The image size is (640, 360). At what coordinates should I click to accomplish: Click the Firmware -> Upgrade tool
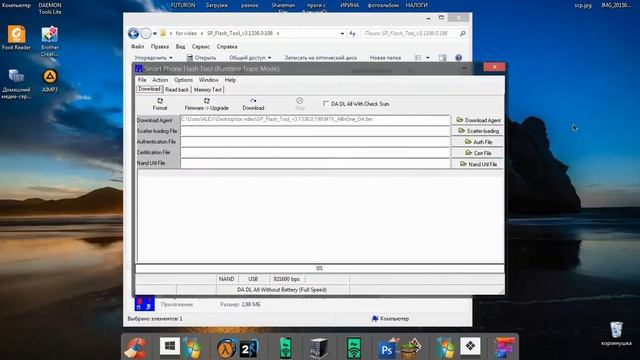pyautogui.click(x=207, y=104)
